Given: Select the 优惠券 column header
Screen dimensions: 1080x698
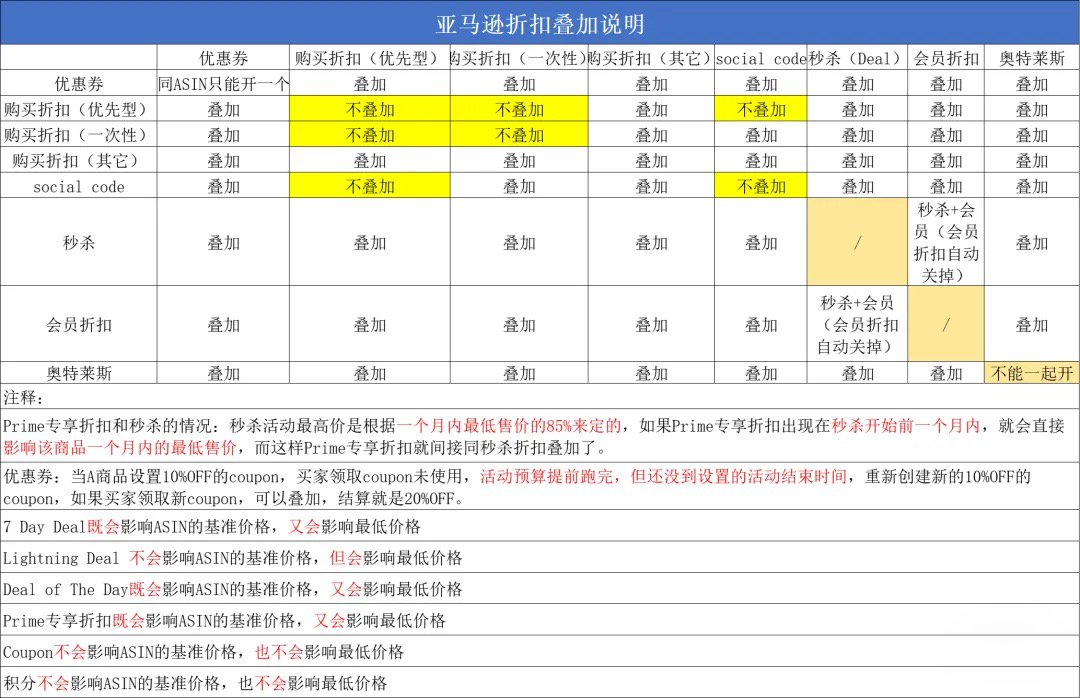Looking at the screenshot, I should click(x=222, y=58).
